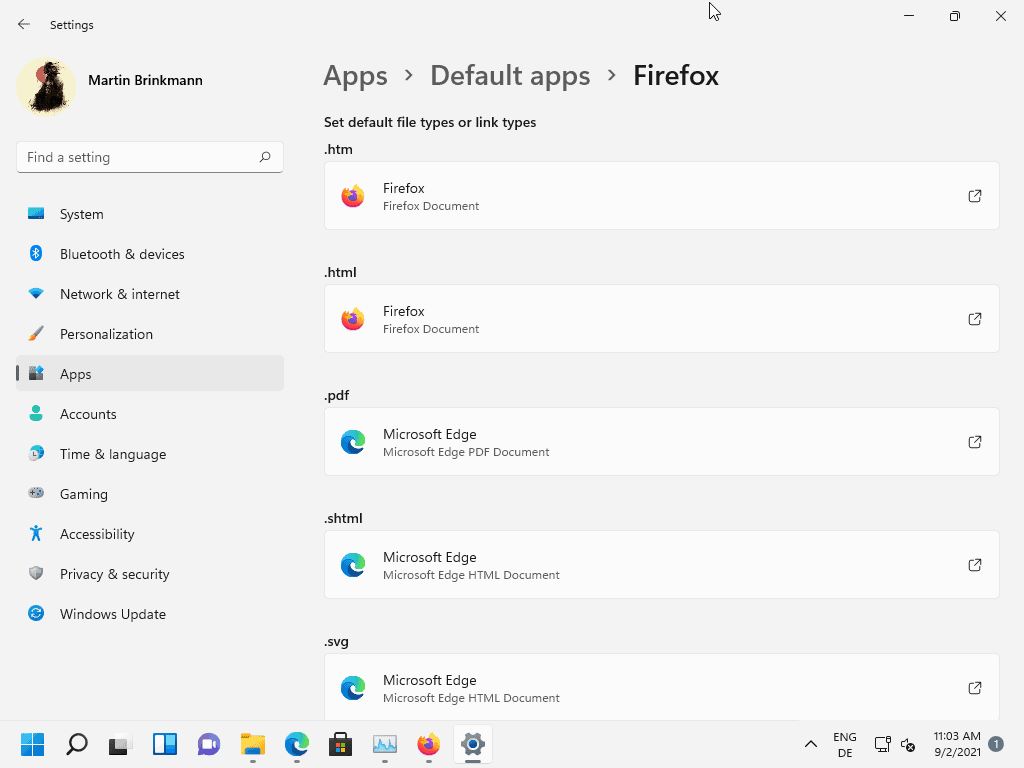Switch to Firefox on taskbar
This screenshot has height=768, width=1024.
[x=428, y=744]
